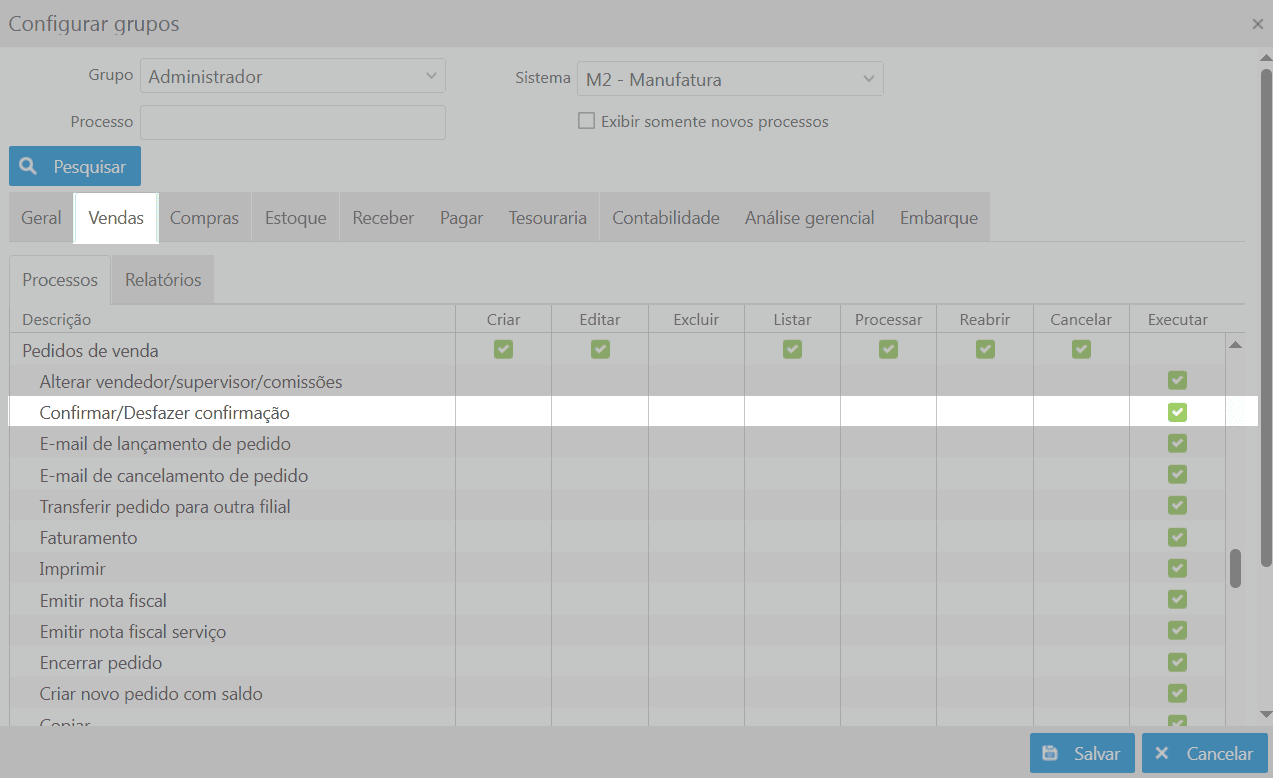Click the magnifier icon on Pesquisar button
This screenshot has height=778, width=1273.
[x=28, y=166]
